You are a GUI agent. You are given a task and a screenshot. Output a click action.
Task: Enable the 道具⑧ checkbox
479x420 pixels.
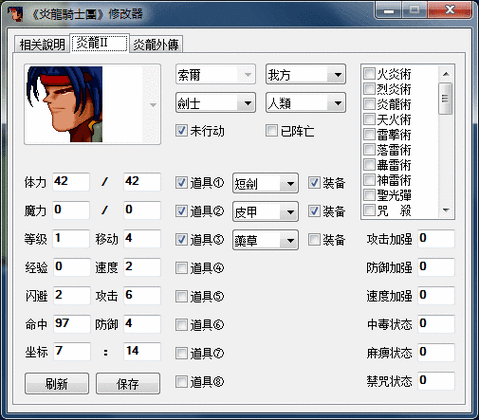(182, 381)
